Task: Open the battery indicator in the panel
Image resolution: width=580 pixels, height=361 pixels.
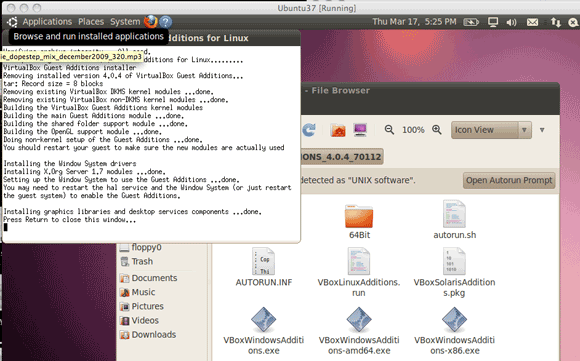Action: pyautogui.click(x=471, y=23)
